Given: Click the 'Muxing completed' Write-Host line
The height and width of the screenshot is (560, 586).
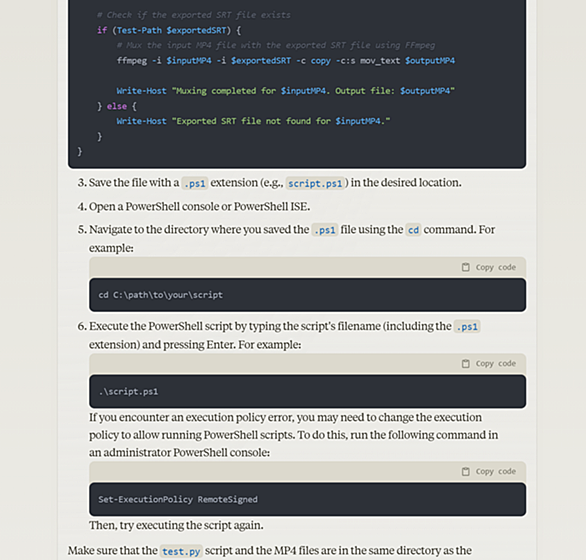Looking at the screenshot, I should pos(286,91).
